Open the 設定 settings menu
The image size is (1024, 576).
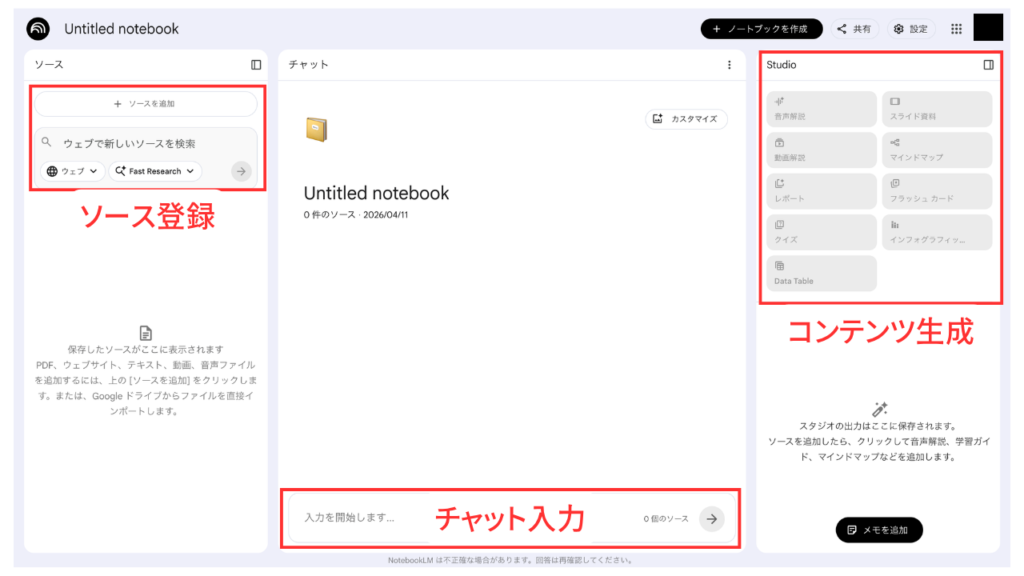tap(910, 29)
